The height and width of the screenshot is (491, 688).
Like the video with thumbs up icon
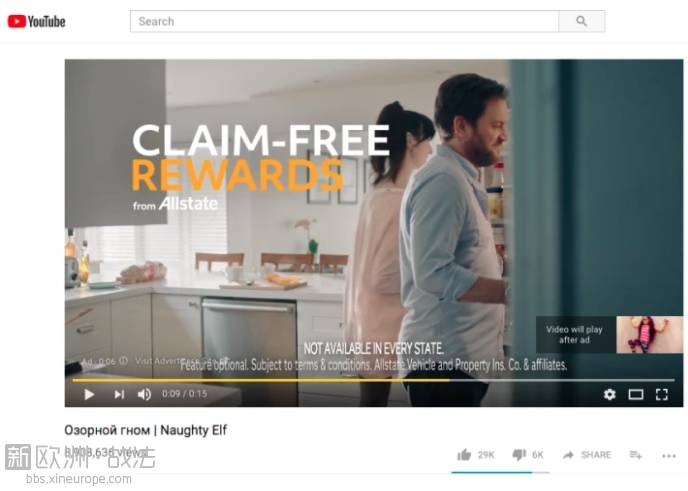click(464, 455)
